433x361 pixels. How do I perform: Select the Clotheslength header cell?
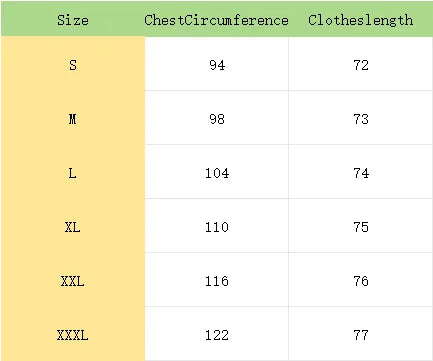[361, 20]
